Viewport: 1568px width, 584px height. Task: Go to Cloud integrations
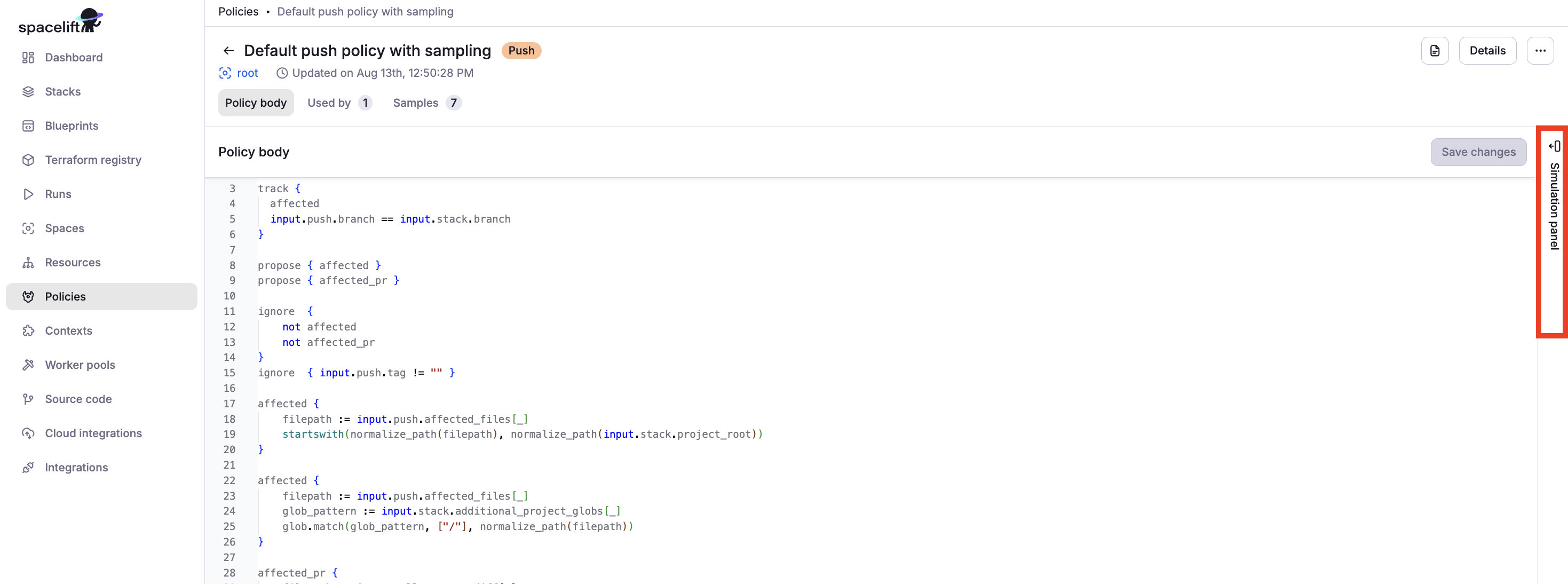pyautogui.click(x=93, y=433)
